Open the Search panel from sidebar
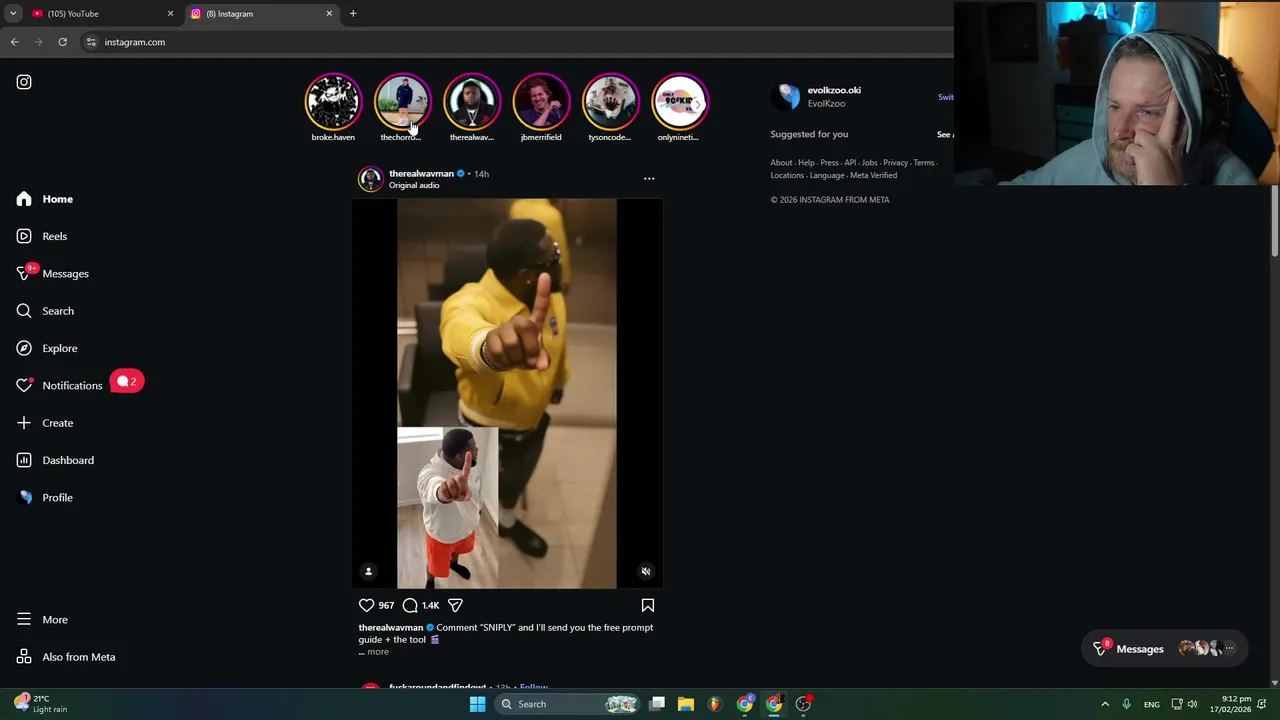Image resolution: width=1280 pixels, height=720 pixels. coord(45,311)
